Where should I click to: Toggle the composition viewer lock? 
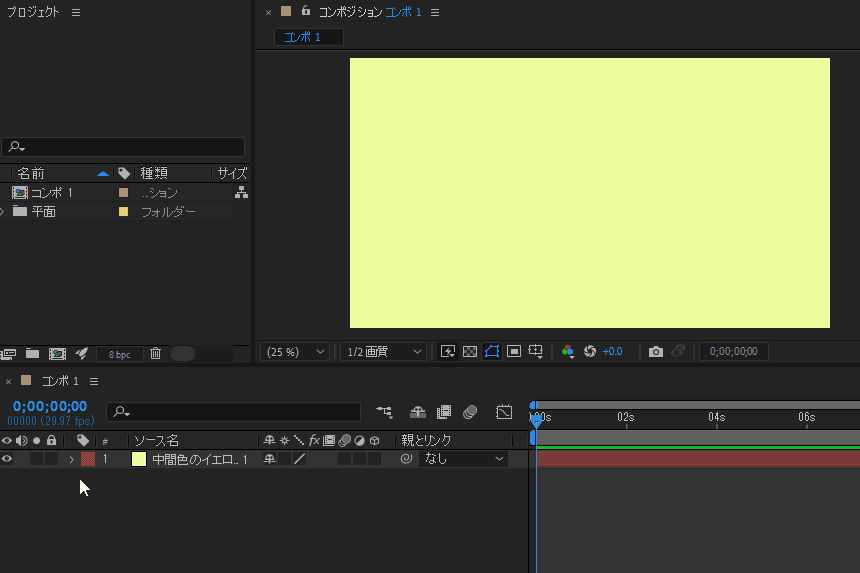(306, 11)
